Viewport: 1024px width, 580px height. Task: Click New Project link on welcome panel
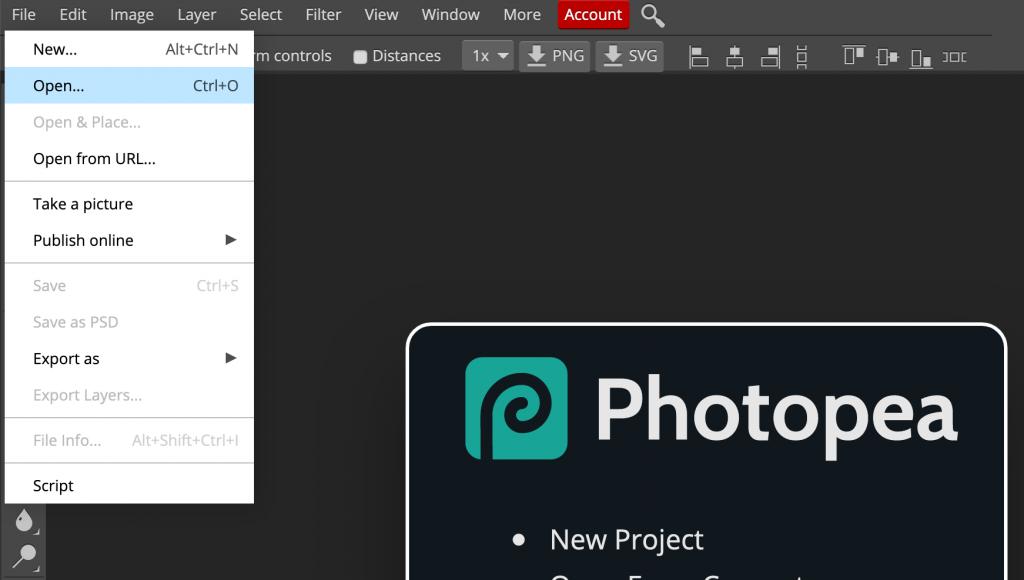click(x=626, y=540)
